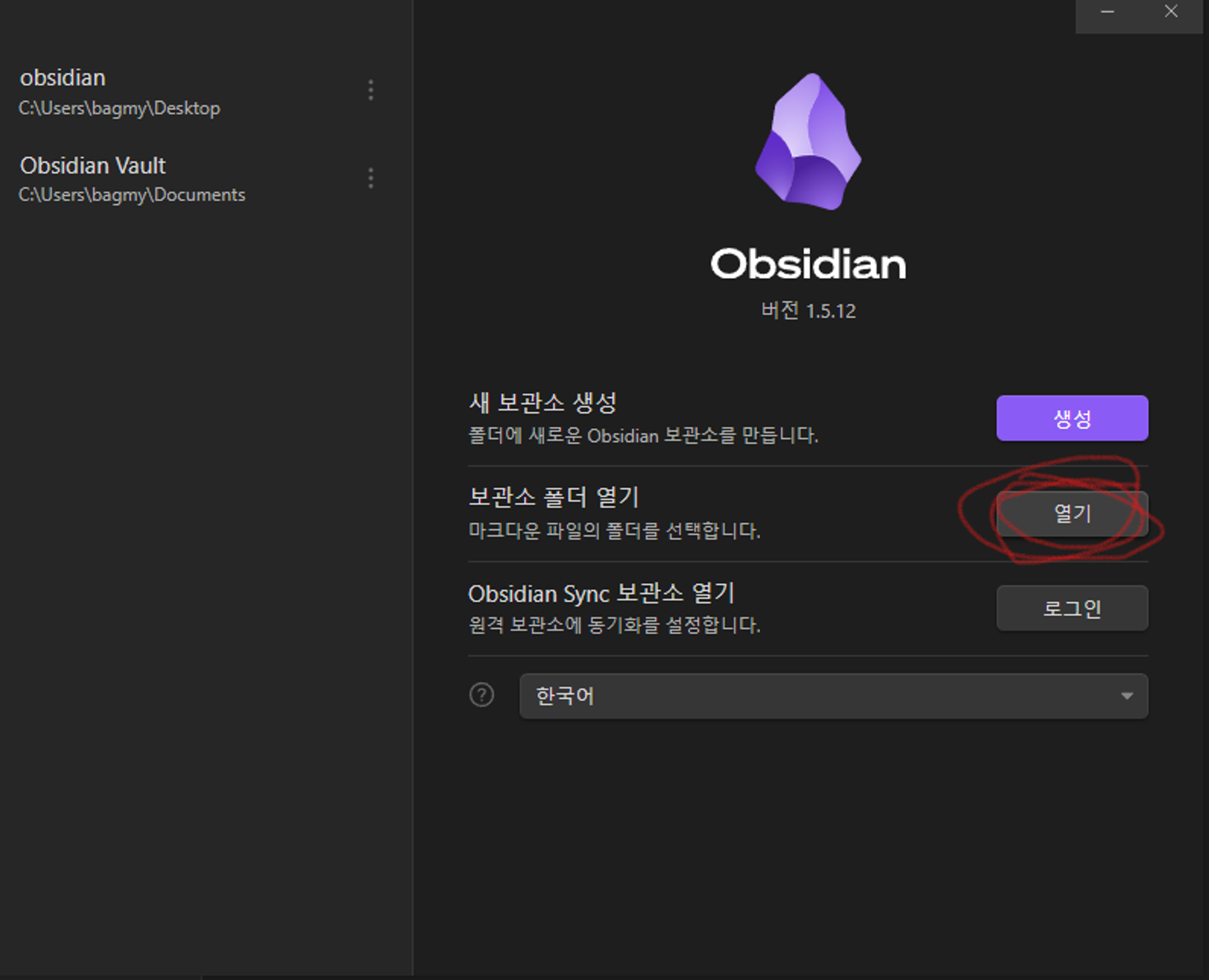The height and width of the screenshot is (980, 1209).
Task: Click the 열기 button to open folder
Action: tap(1072, 513)
